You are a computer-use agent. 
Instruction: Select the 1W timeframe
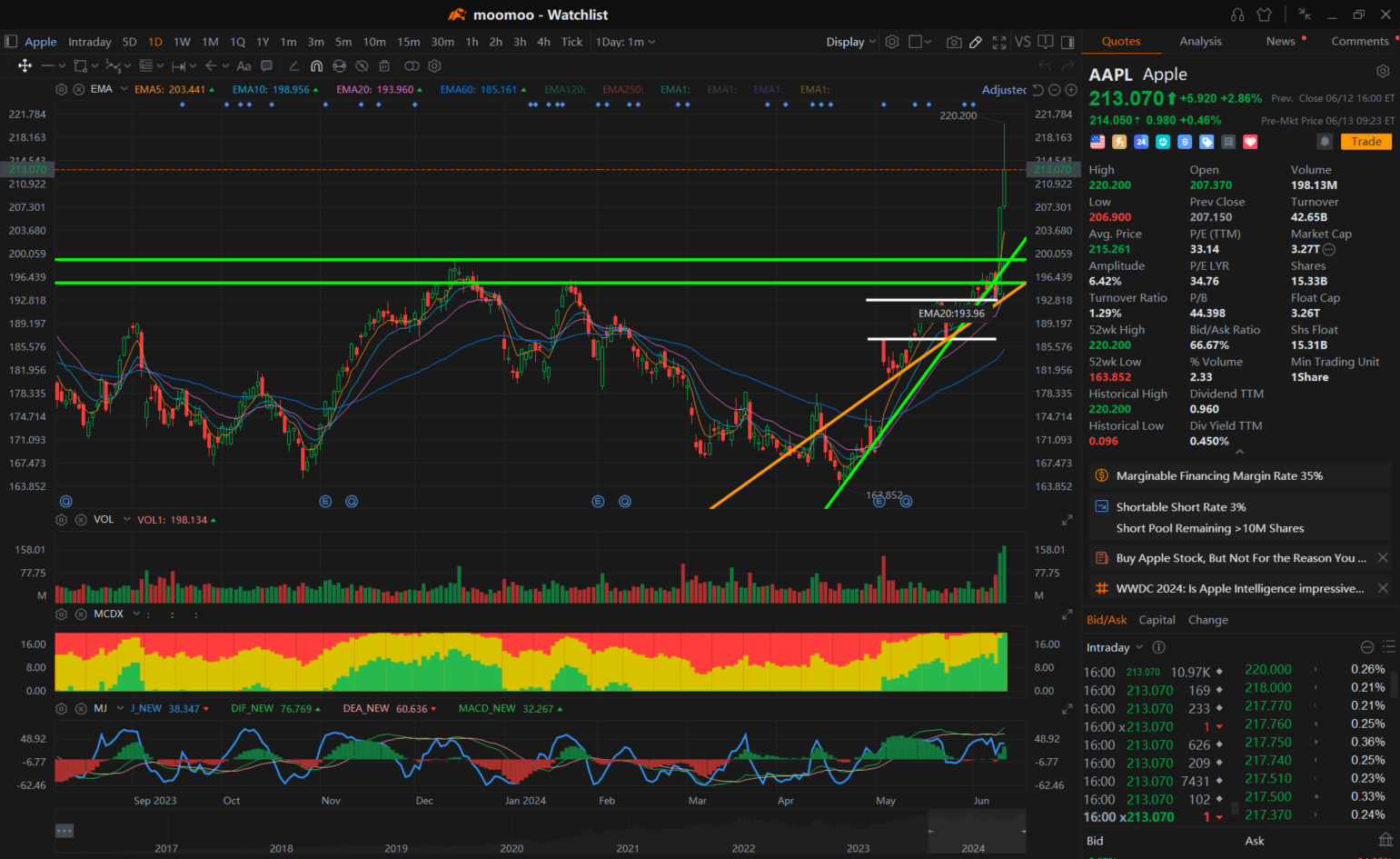click(x=182, y=42)
